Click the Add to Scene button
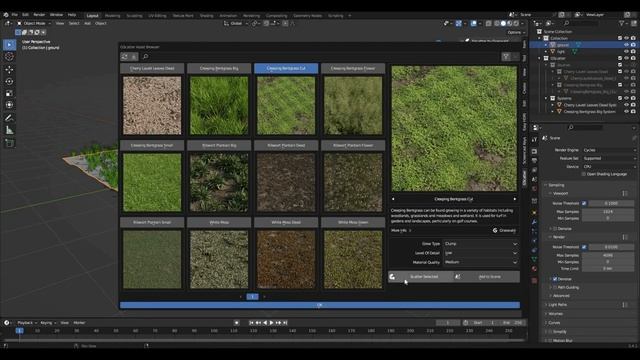The image size is (640, 360). coord(487,277)
